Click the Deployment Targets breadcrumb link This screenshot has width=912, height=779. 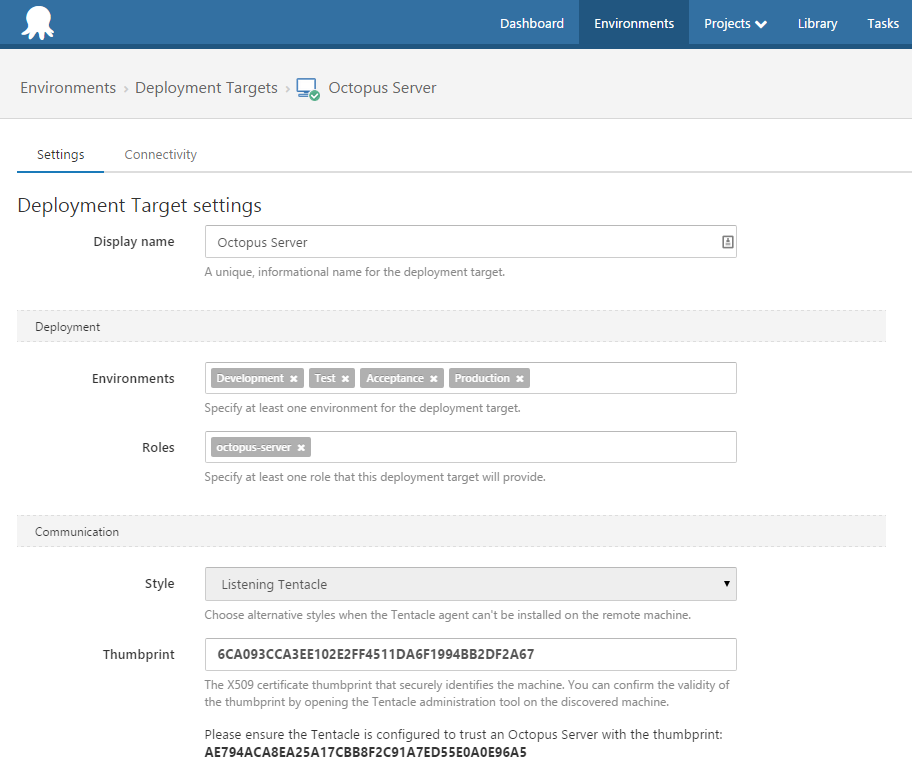[206, 88]
